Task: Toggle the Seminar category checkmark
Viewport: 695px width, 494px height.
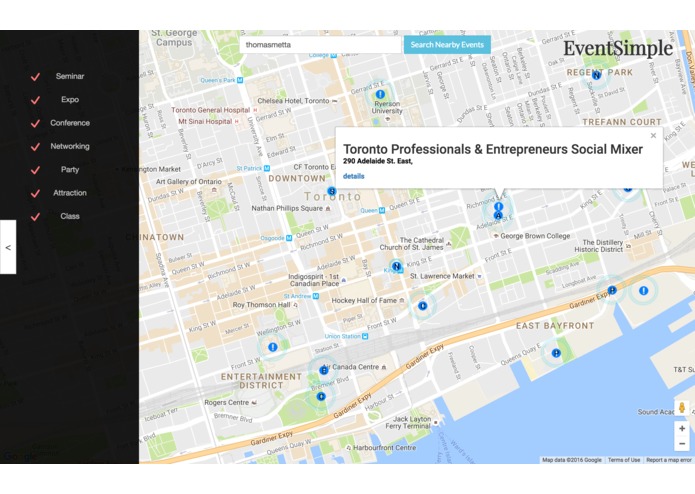Action: pyautogui.click(x=35, y=77)
